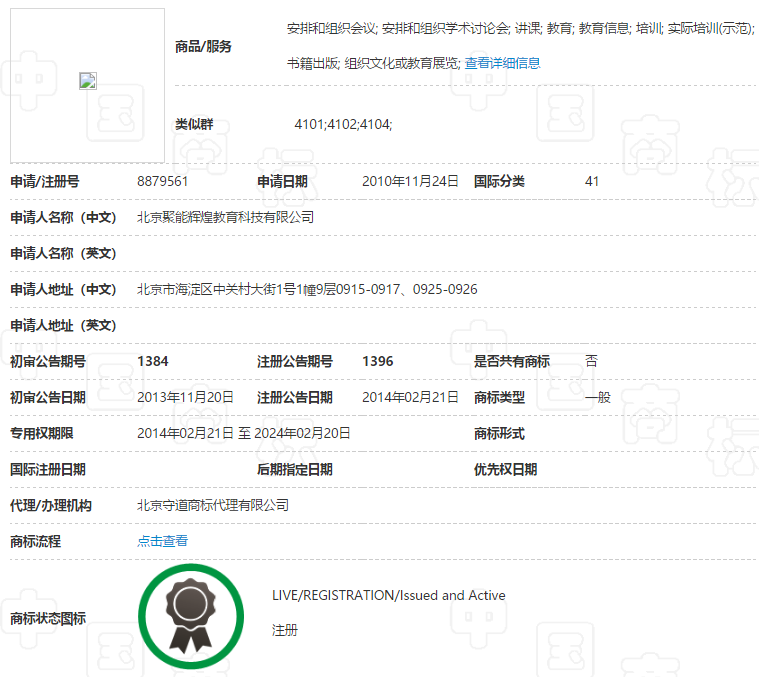Click the agency name 北京守道商标代理有限公司

[x=212, y=505]
